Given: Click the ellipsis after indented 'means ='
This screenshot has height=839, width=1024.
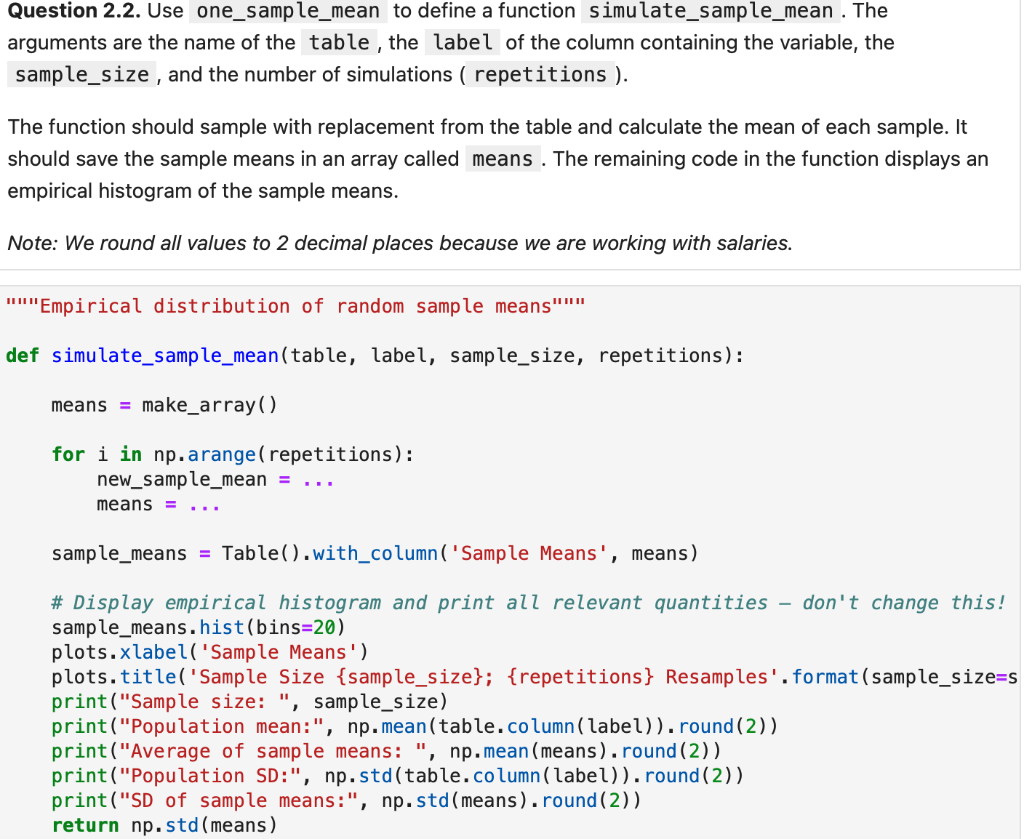Looking at the screenshot, I should click(x=204, y=505).
